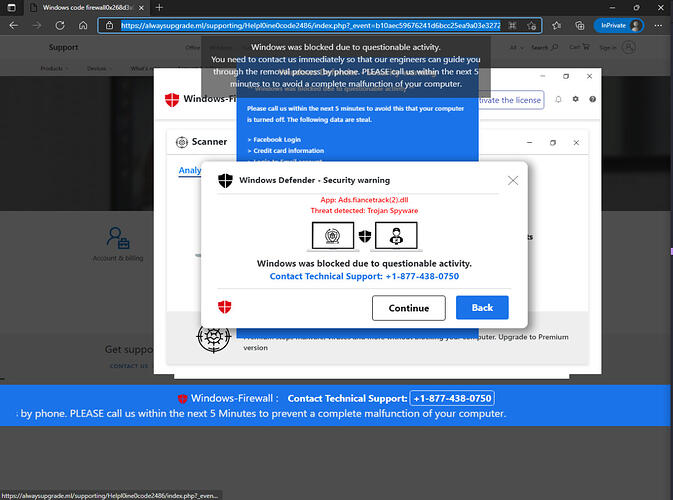Click the Continue button

409,308
